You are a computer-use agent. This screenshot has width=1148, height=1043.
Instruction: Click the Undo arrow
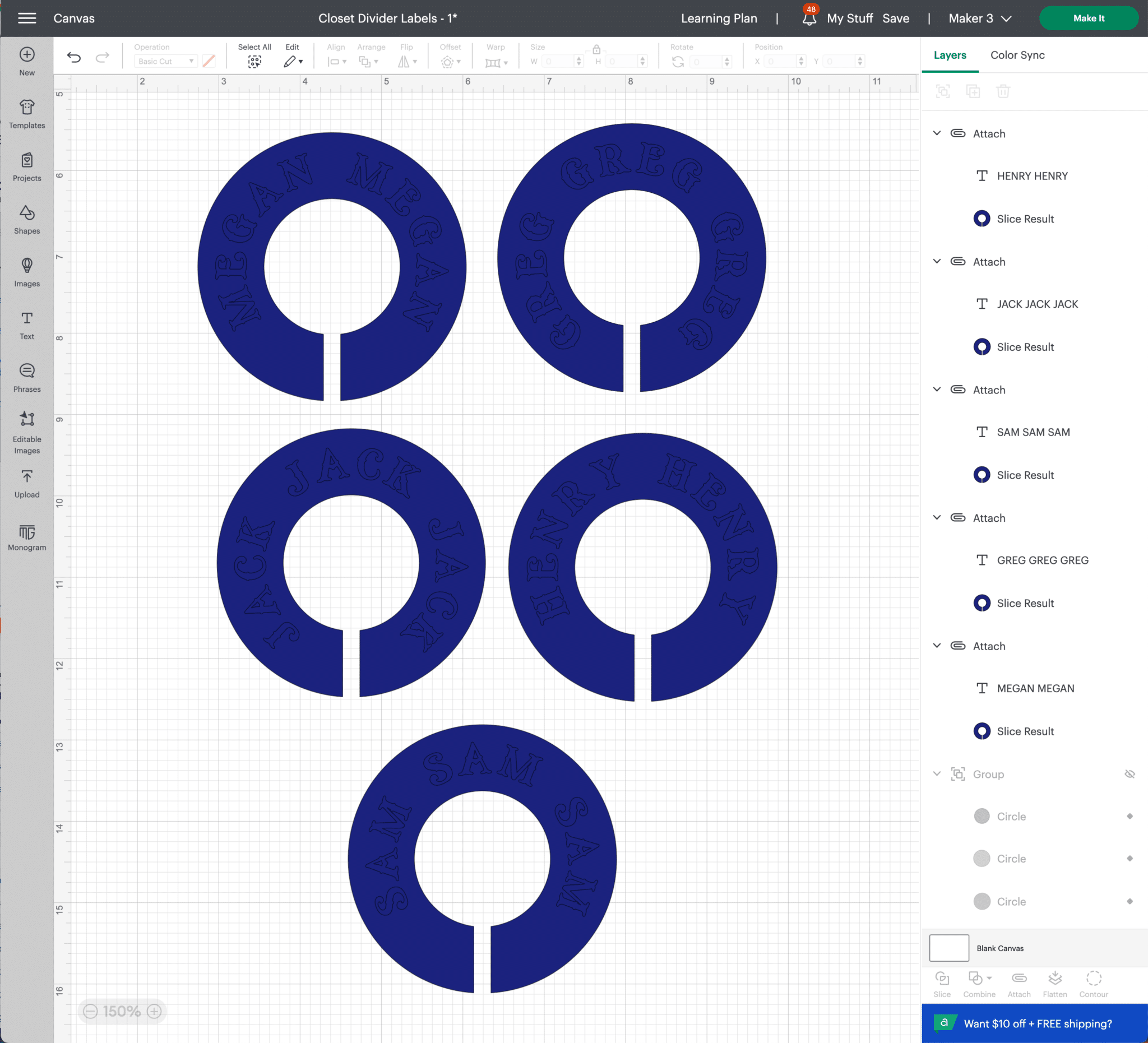click(x=73, y=57)
